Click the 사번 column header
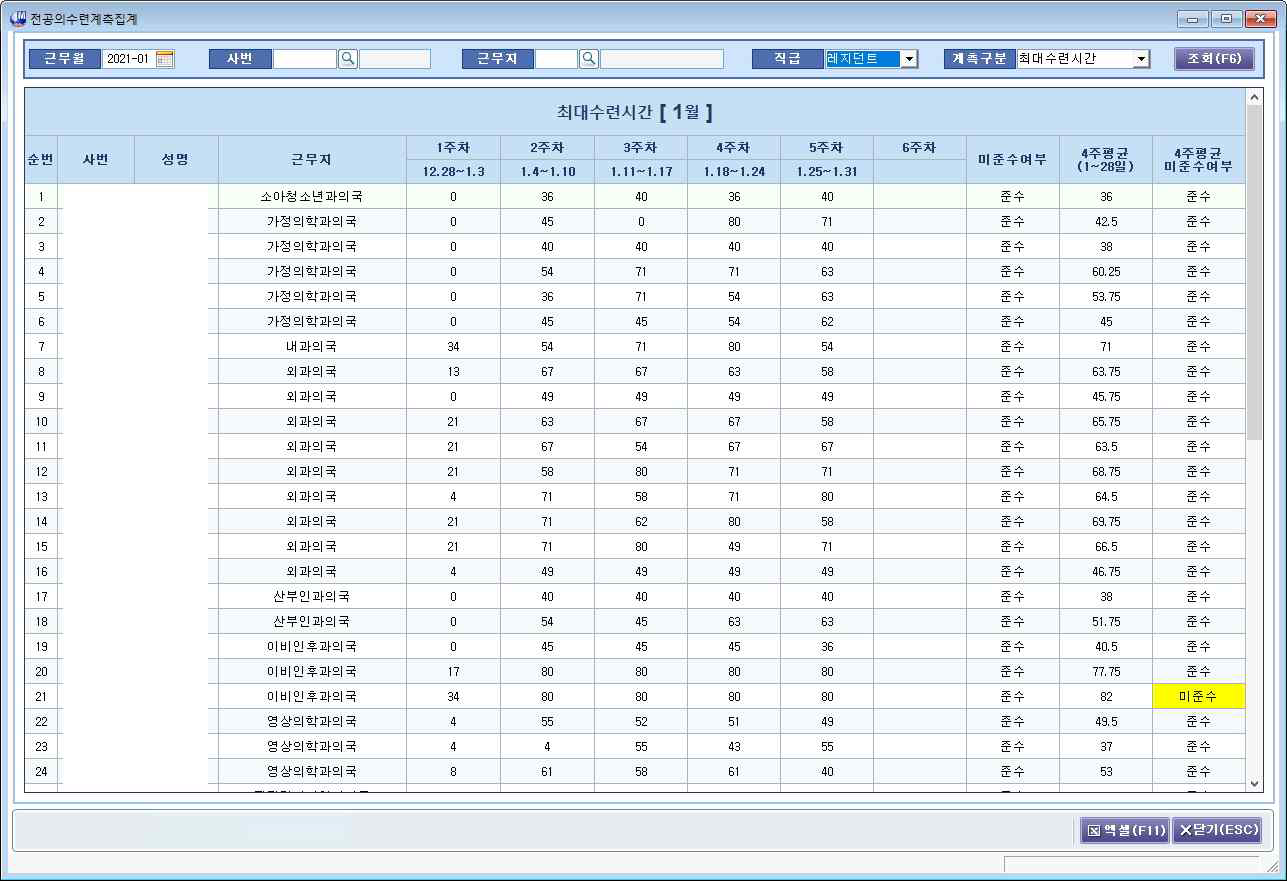1287x881 pixels. coord(95,160)
